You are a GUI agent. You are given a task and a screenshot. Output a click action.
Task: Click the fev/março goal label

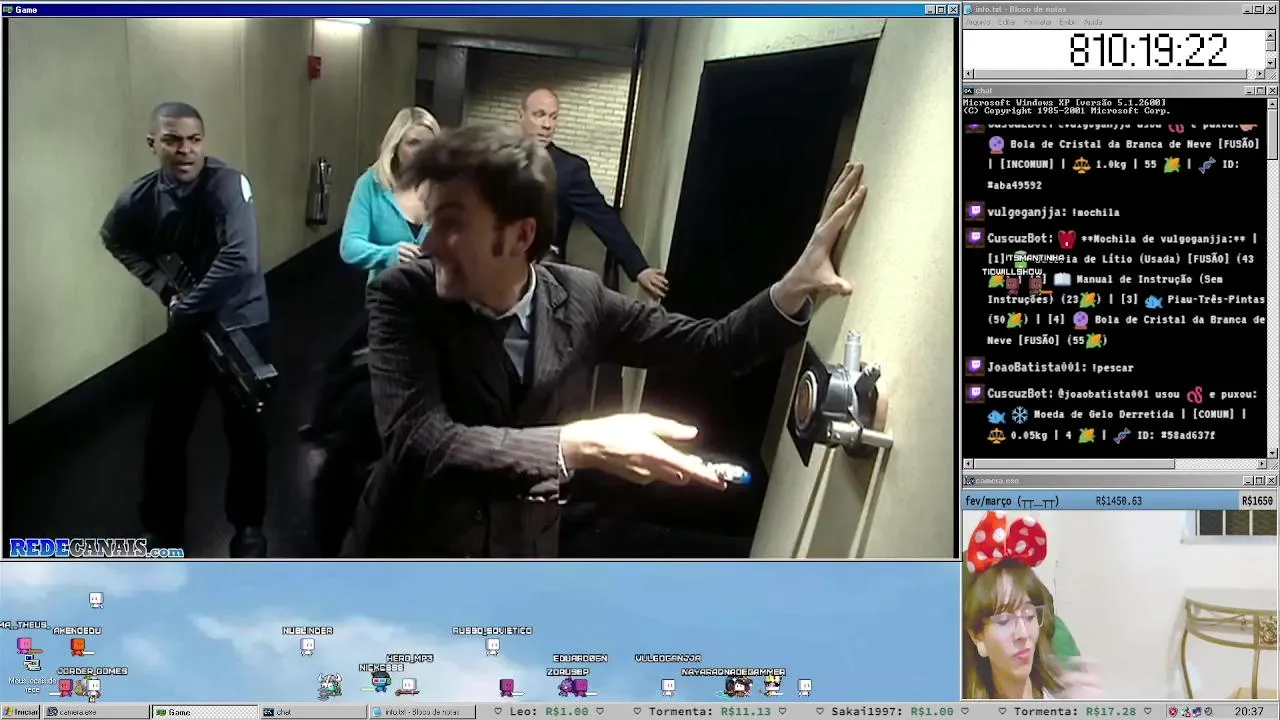[x=1012, y=501]
